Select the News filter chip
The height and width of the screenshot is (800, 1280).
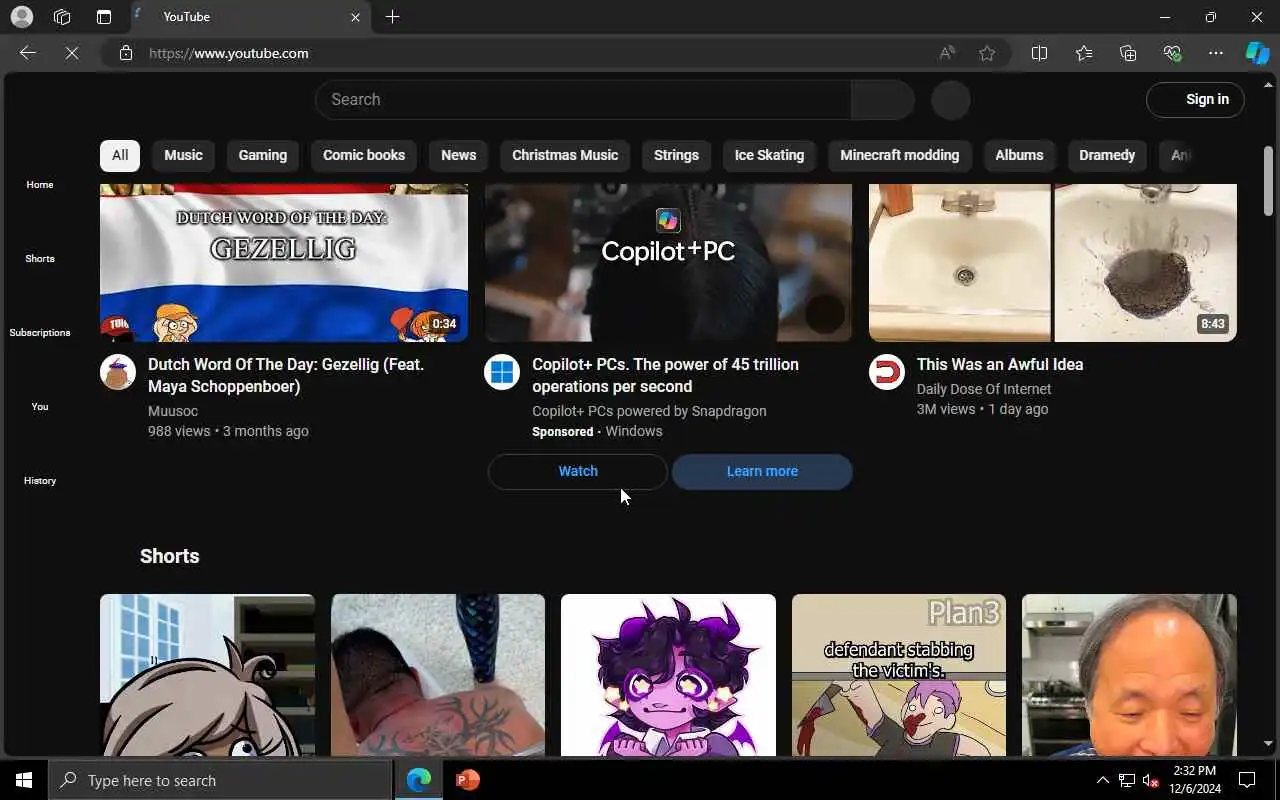tap(459, 155)
